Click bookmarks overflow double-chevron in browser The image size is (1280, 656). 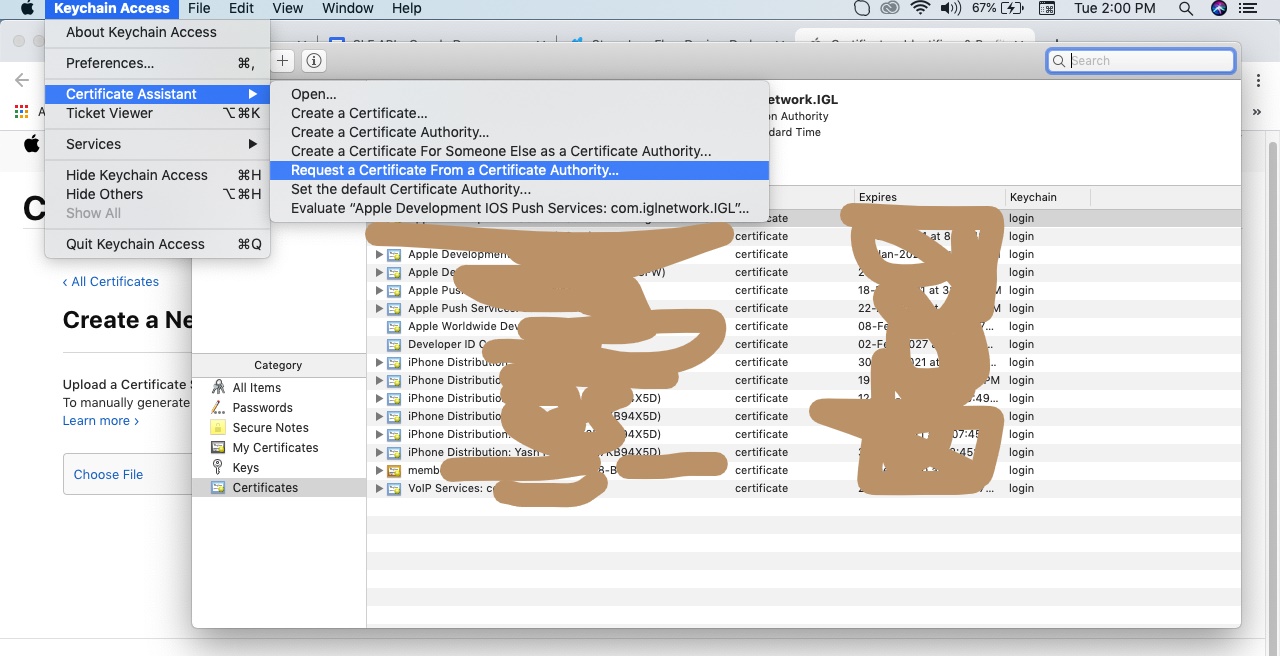[x=1258, y=112]
